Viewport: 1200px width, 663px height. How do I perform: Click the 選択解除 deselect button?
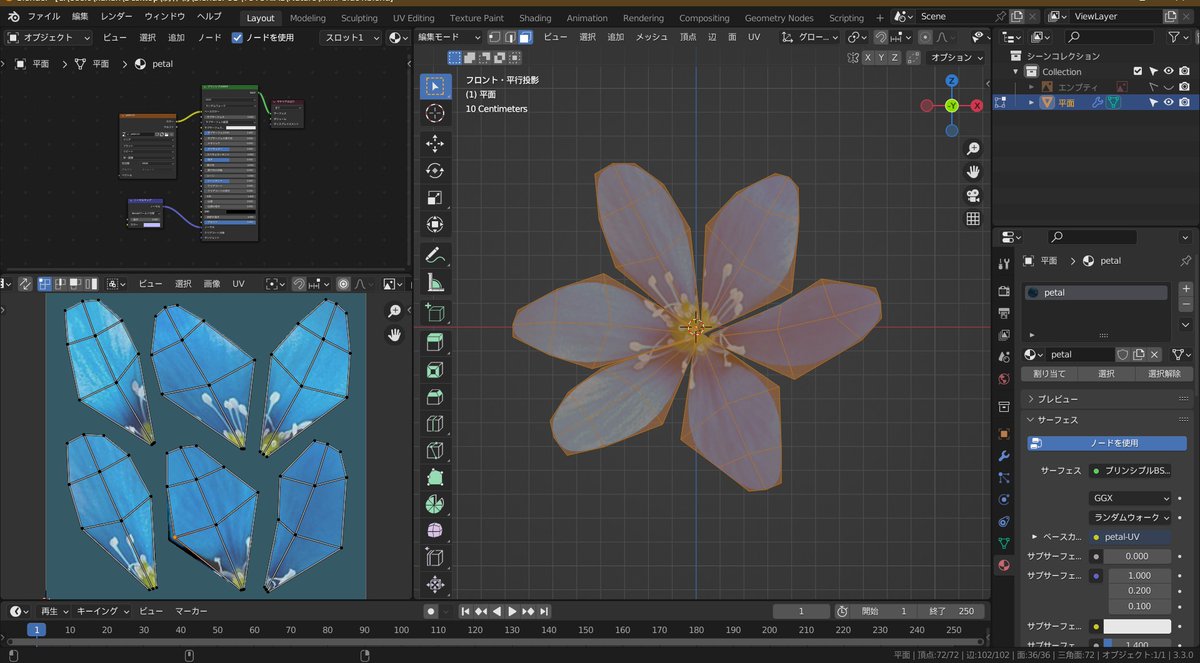(1164, 374)
